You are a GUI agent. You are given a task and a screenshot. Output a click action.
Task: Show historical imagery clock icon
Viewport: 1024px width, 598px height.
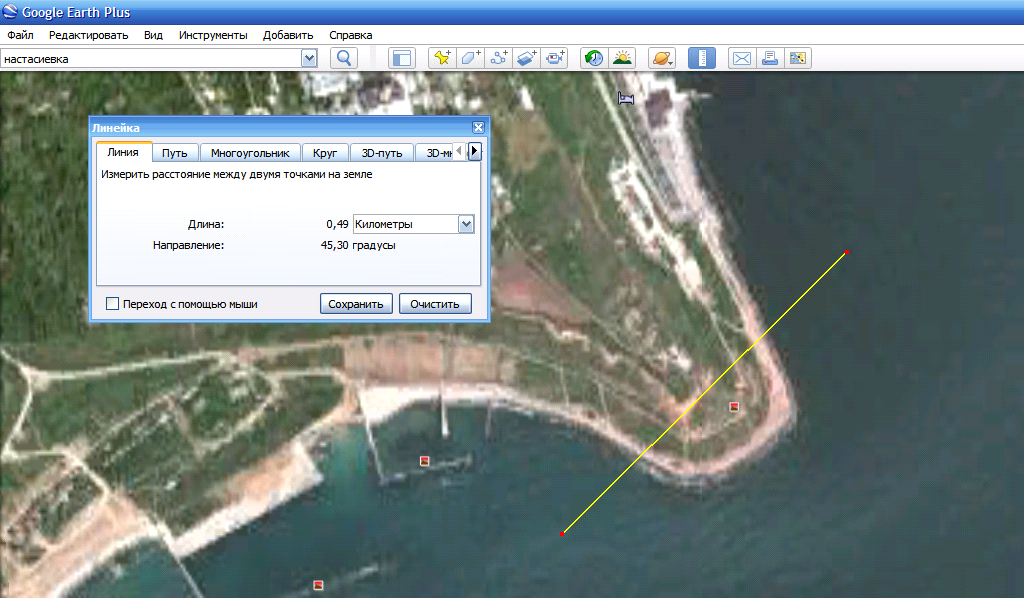(x=594, y=58)
